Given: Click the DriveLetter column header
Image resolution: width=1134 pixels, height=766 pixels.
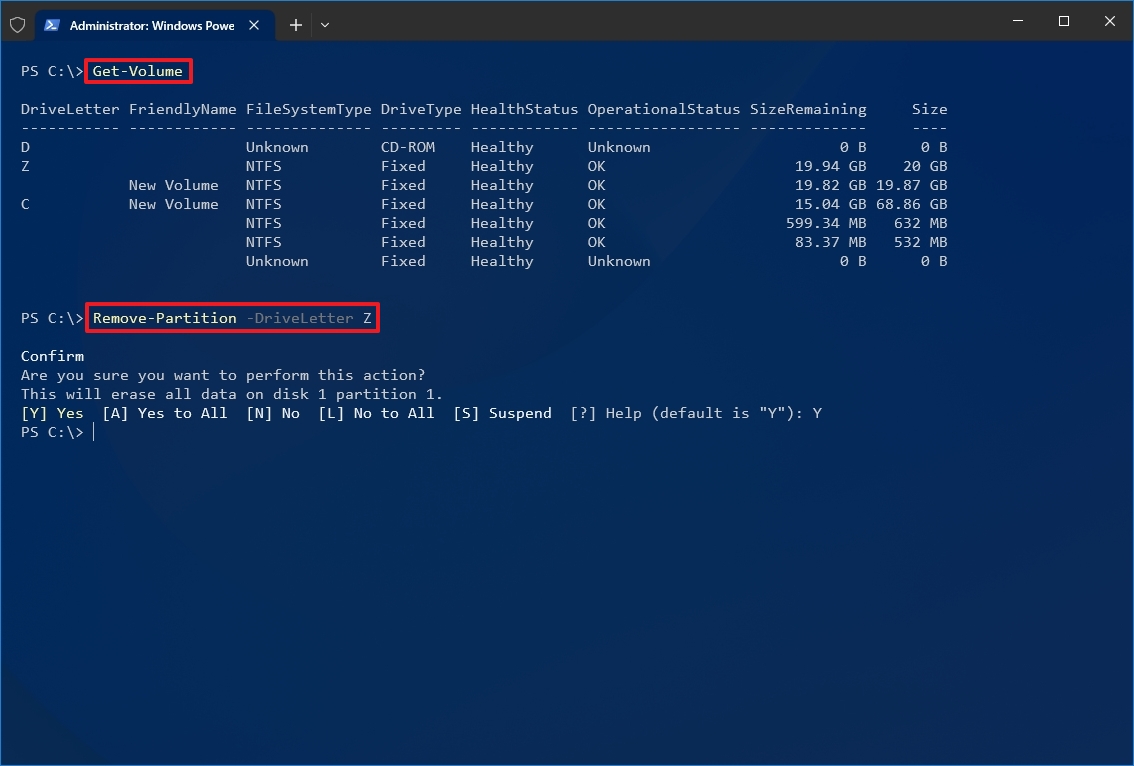Looking at the screenshot, I should [x=69, y=109].
